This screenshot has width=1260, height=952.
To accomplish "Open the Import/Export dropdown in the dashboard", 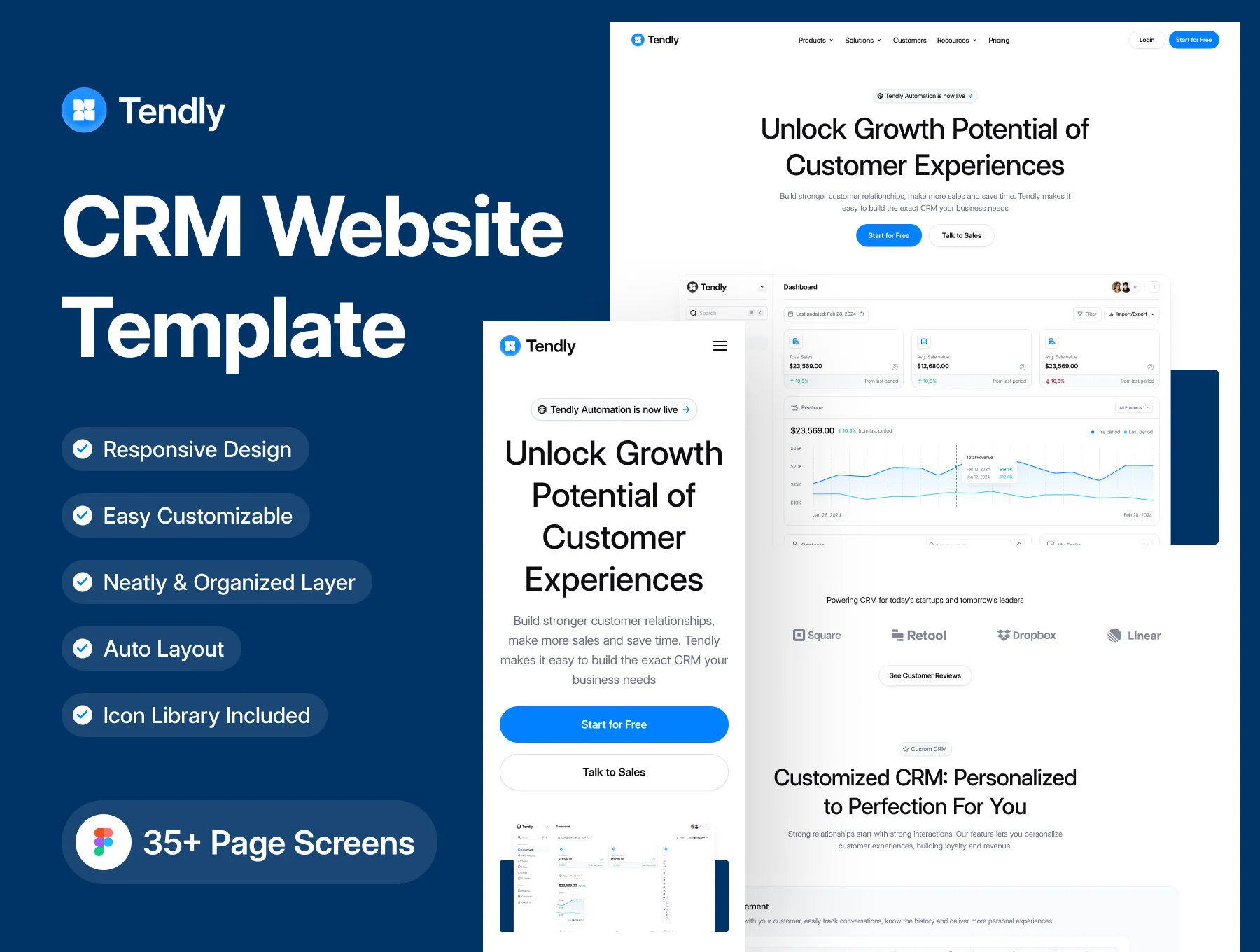I will [x=1132, y=314].
